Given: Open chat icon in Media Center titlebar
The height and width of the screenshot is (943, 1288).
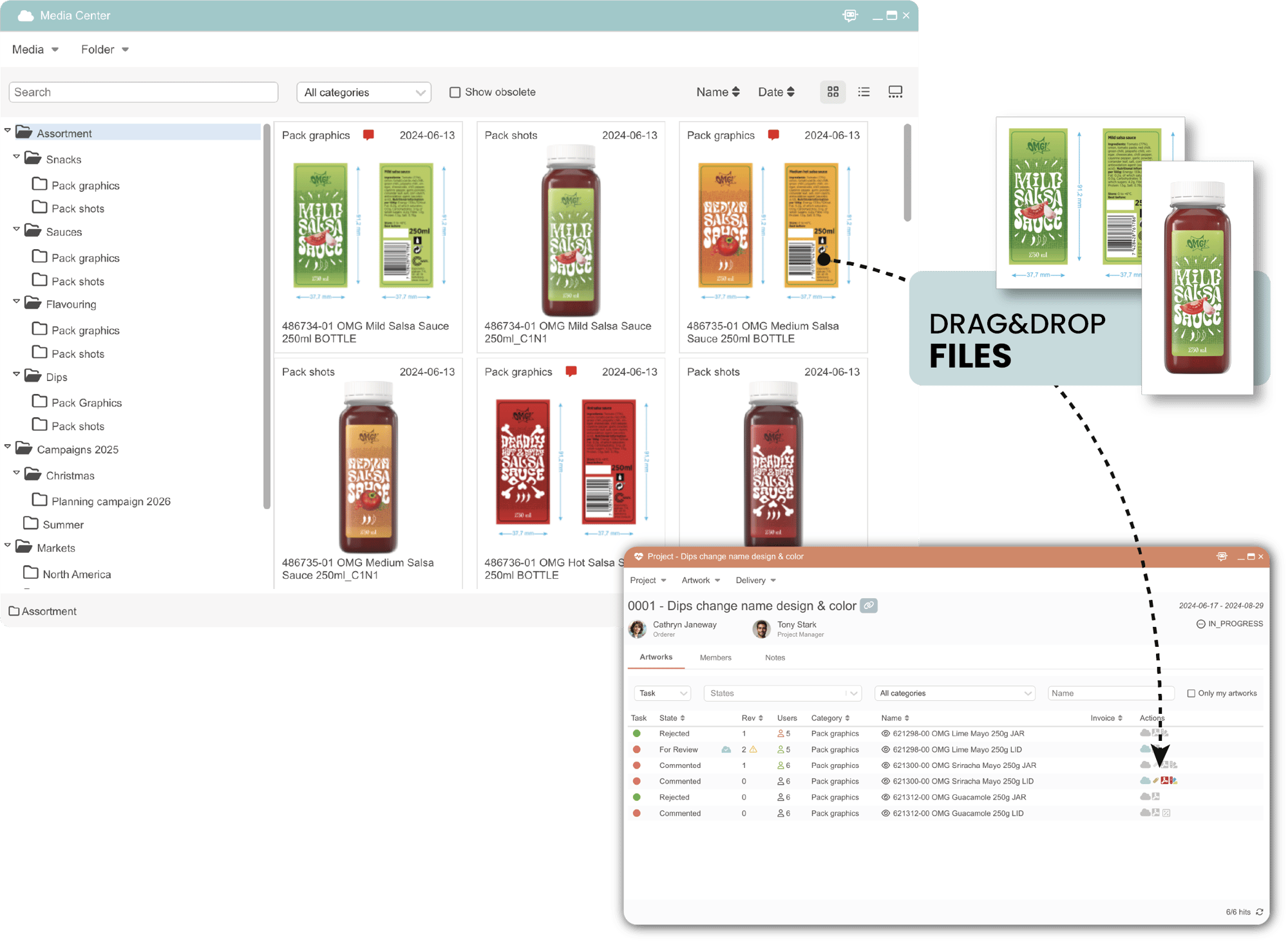Looking at the screenshot, I should (850, 15).
